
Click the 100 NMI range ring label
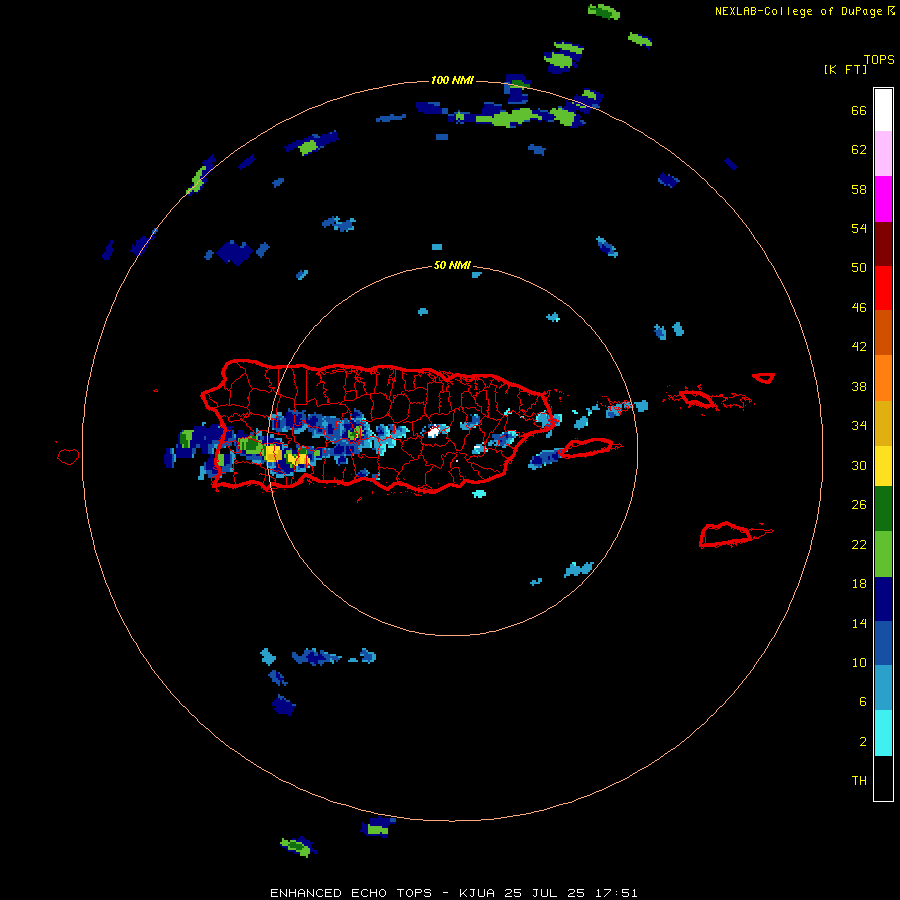(x=452, y=80)
